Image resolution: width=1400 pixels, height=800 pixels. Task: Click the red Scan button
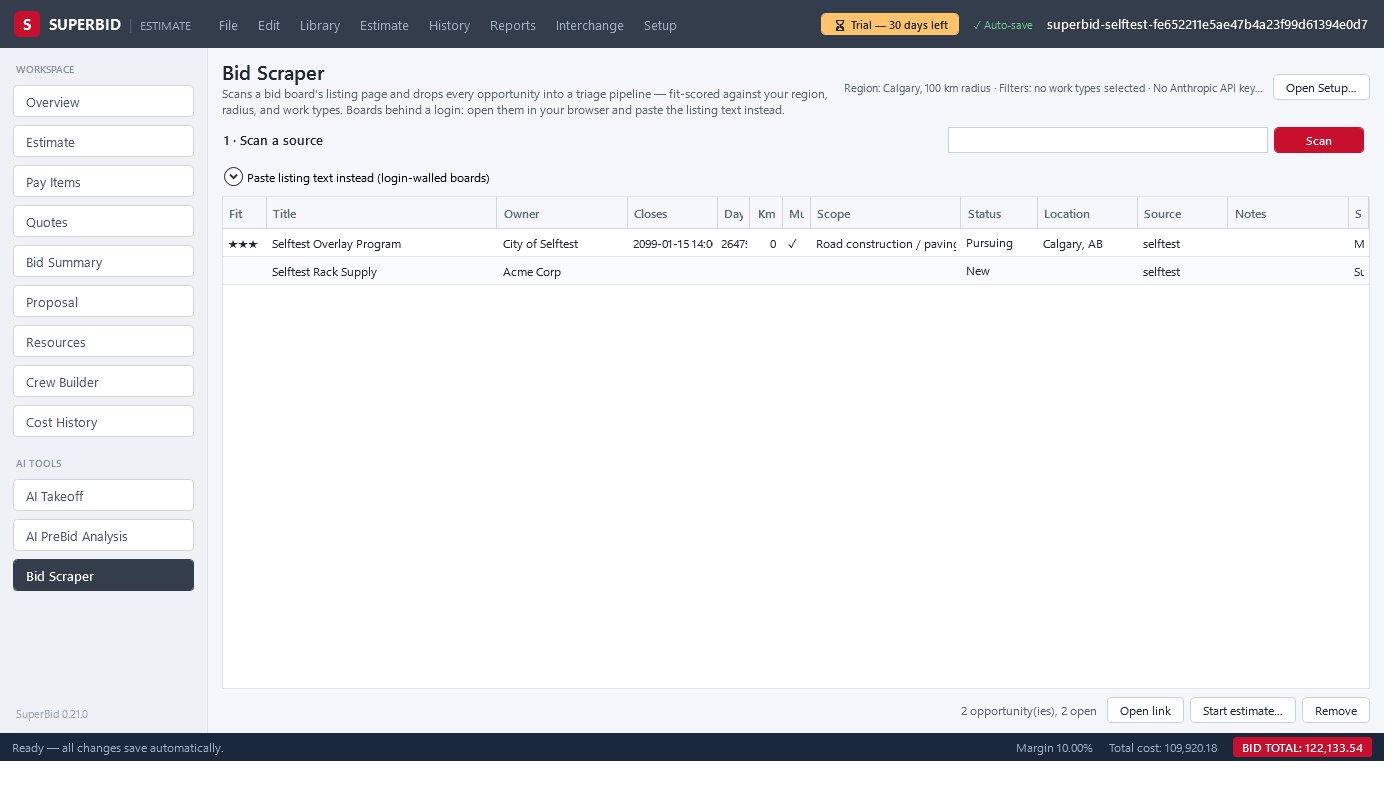point(1319,140)
